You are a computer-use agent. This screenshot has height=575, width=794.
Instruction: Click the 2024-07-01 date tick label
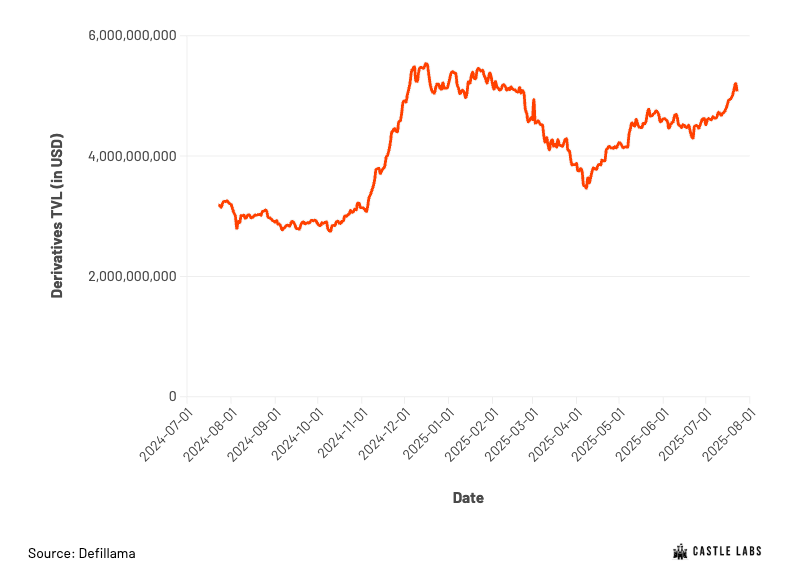coord(166,435)
